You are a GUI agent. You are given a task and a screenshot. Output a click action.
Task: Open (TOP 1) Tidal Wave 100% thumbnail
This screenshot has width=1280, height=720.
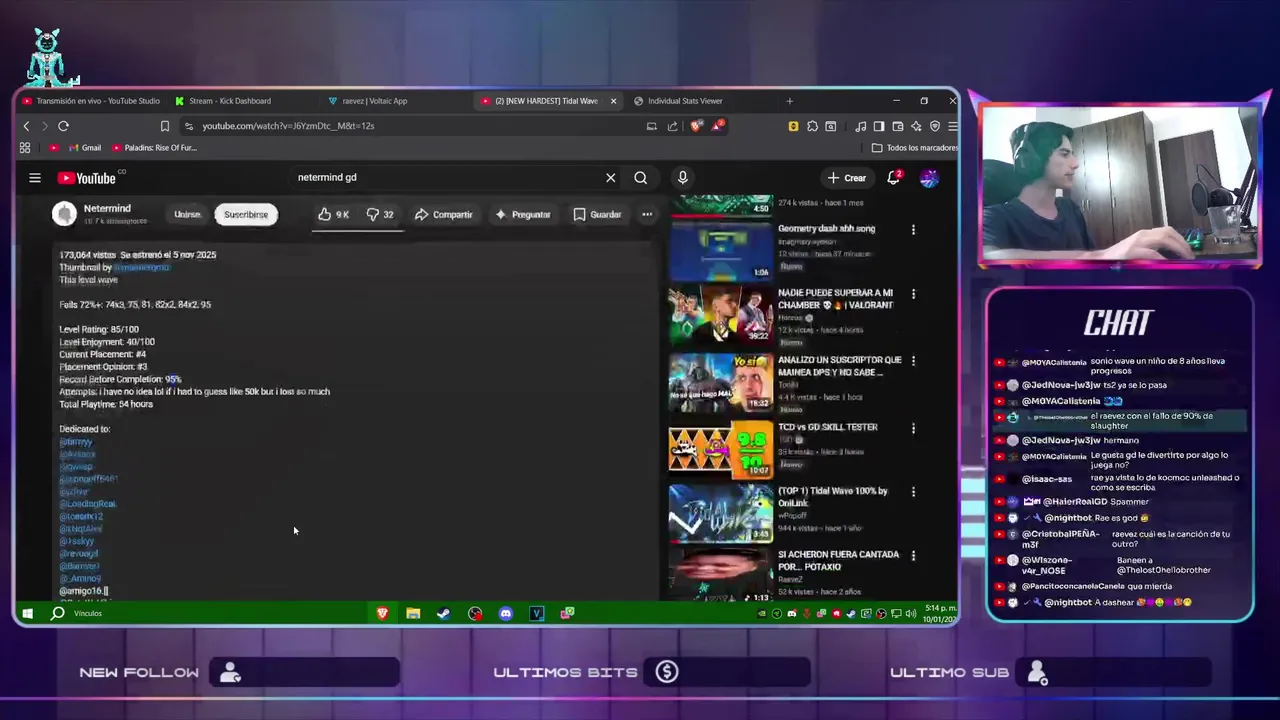point(720,513)
